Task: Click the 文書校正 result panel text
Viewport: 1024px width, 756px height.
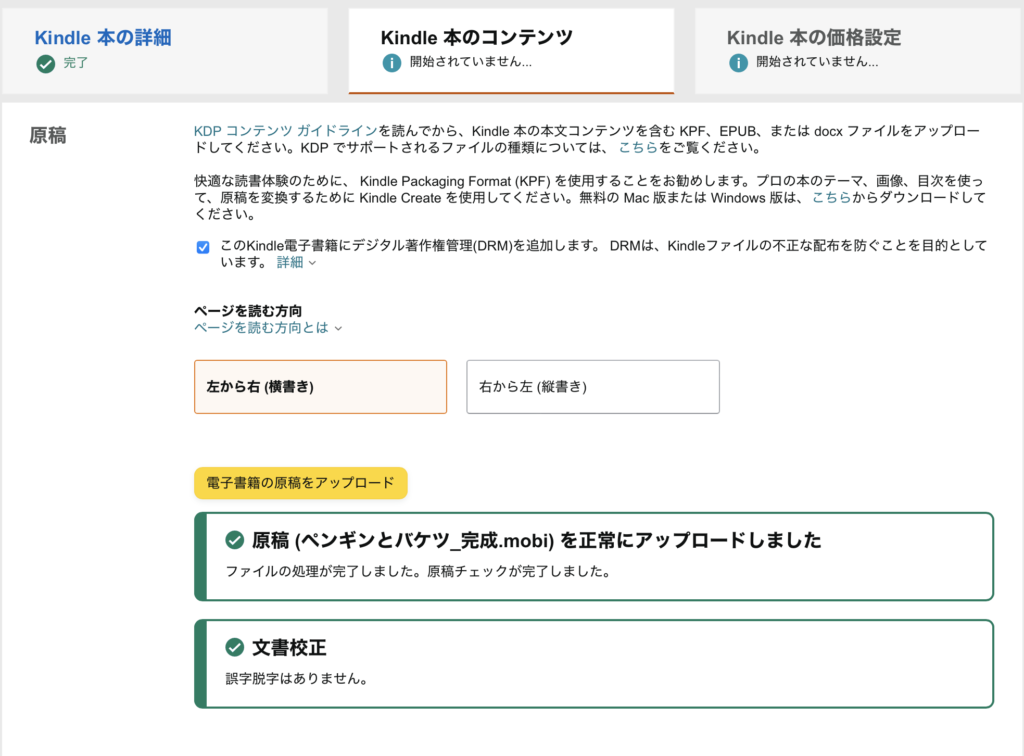Action: (296, 680)
